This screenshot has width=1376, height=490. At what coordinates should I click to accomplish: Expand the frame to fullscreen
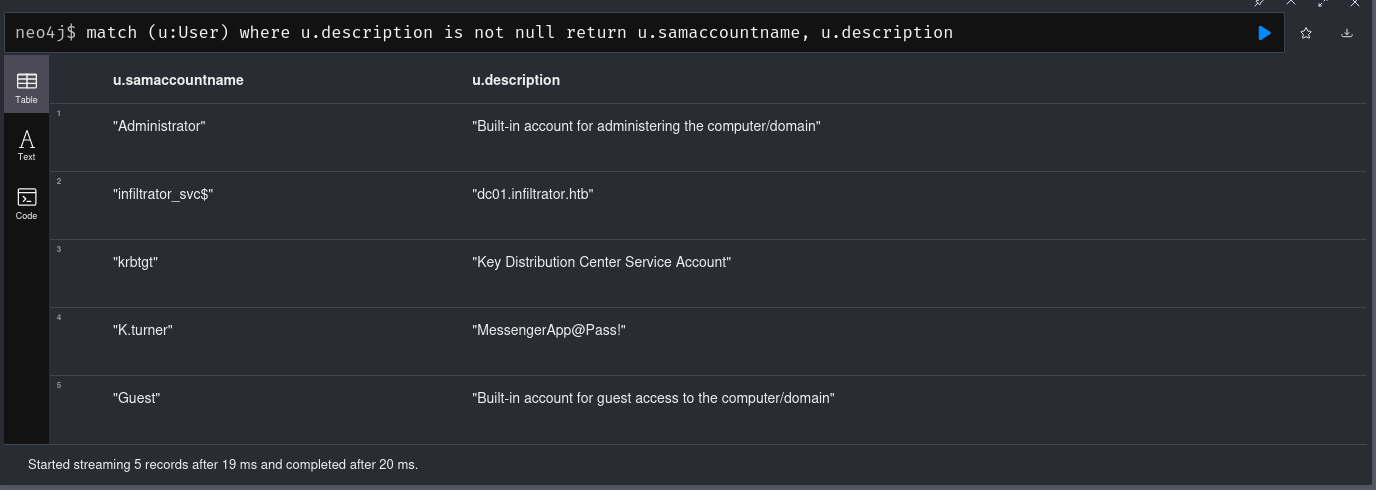point(1323,3)
